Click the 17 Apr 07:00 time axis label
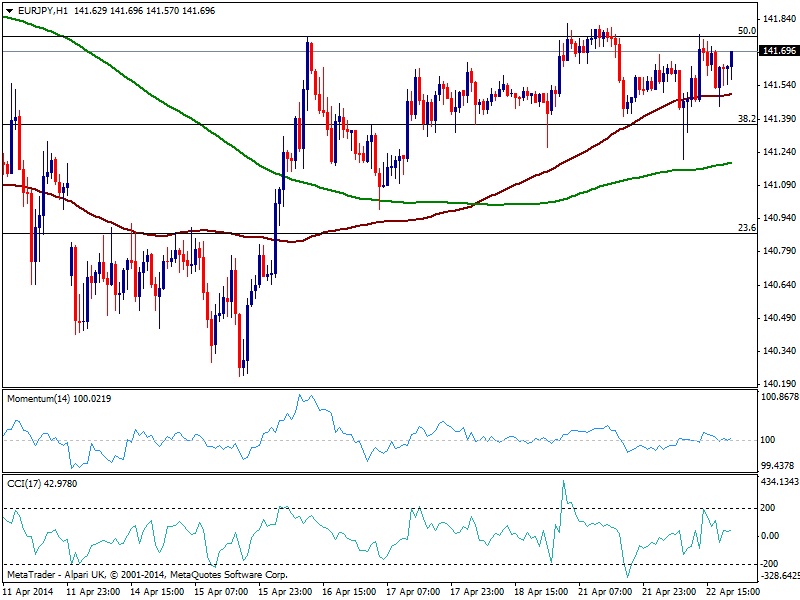The image size is (800, 600). click(413, 592)
